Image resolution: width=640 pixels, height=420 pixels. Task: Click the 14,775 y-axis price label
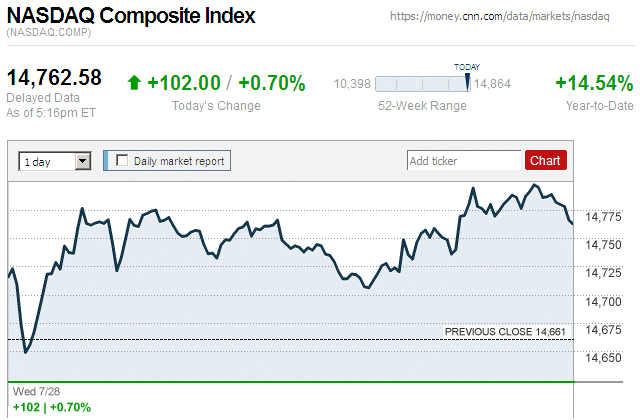point(603,216)
